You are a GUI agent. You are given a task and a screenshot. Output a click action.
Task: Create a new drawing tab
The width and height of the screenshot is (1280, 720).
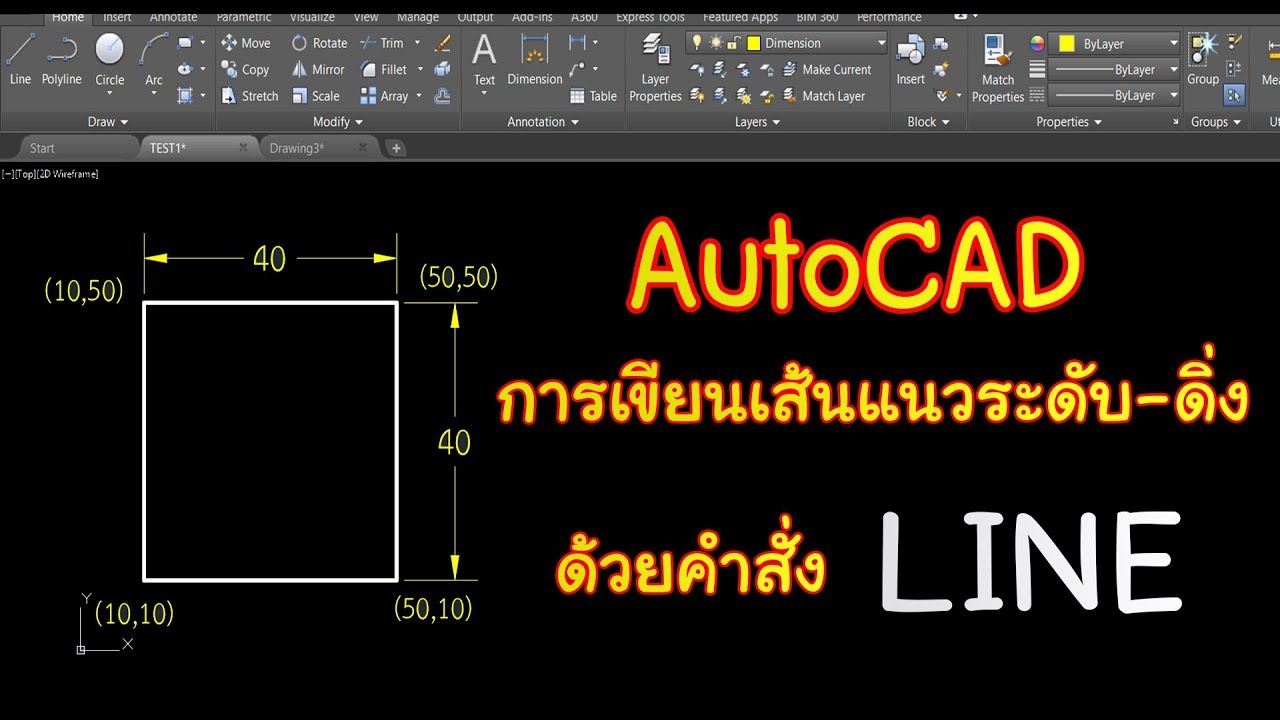pos(397,148)
